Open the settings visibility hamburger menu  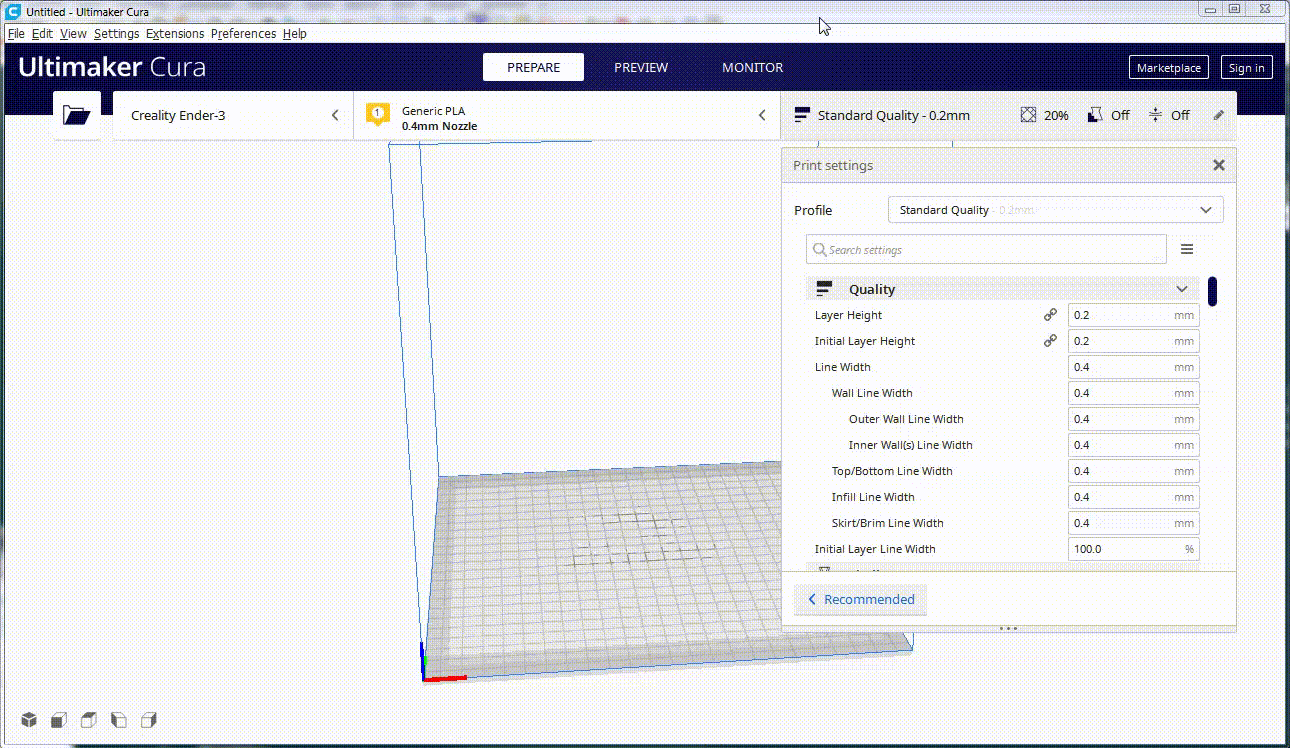[1187, 249]
